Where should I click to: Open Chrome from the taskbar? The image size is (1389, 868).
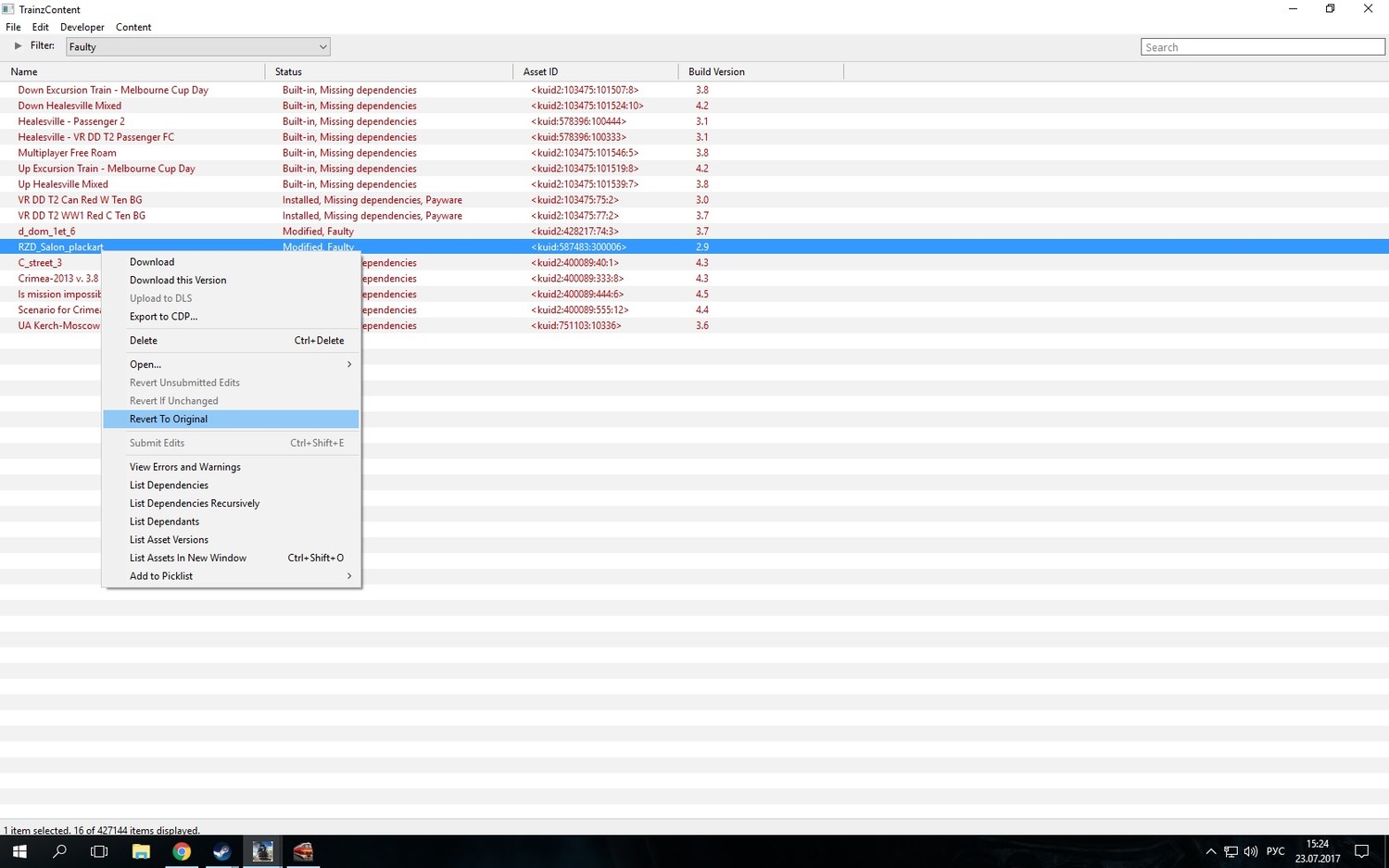pyautogui.click(x=182, y=851)
